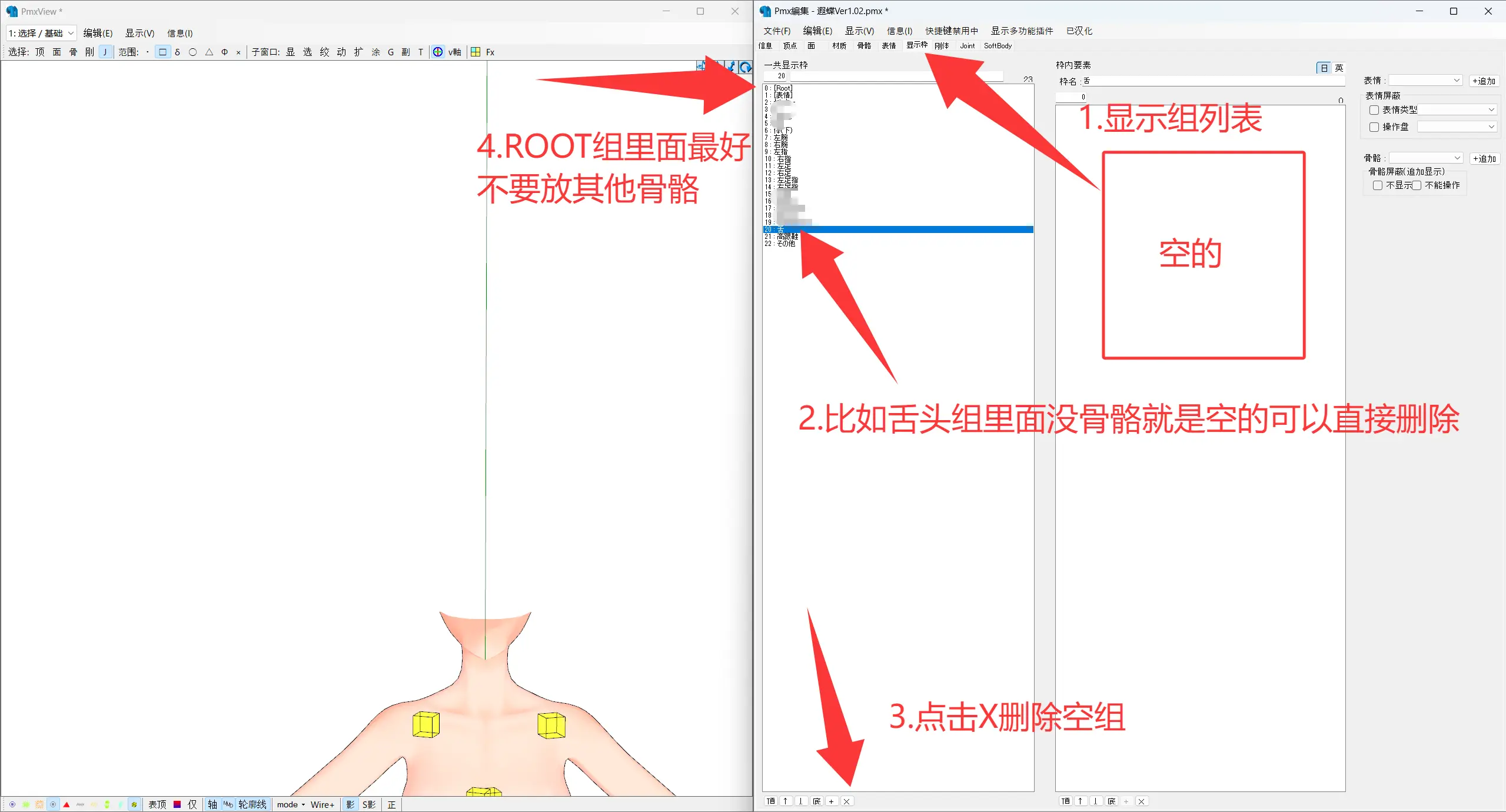
Task: Click the Fx effect icon
Action: point(490,52)
